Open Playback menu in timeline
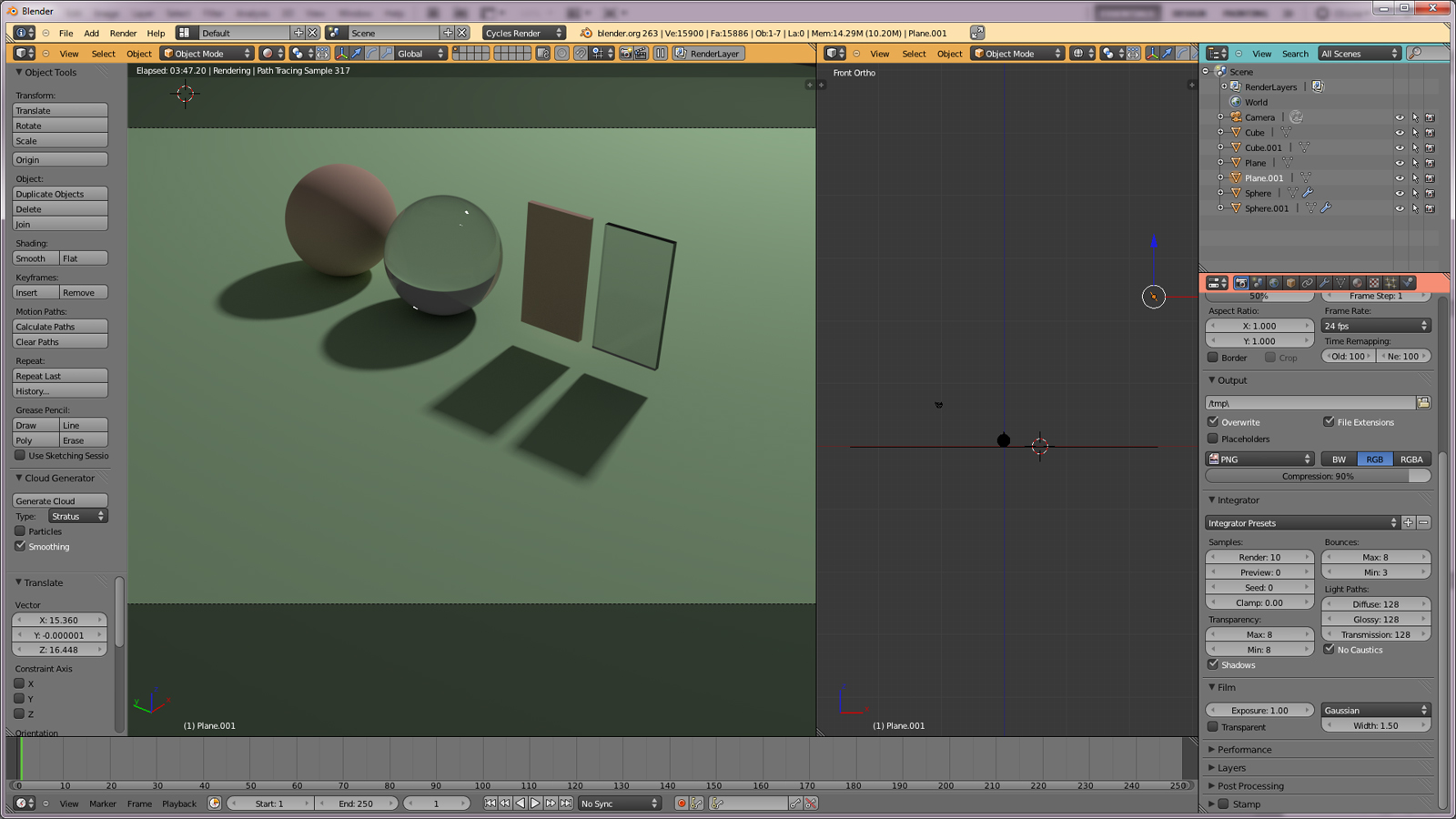Viewport: 1456px width, 819px height. click(179, 804)
